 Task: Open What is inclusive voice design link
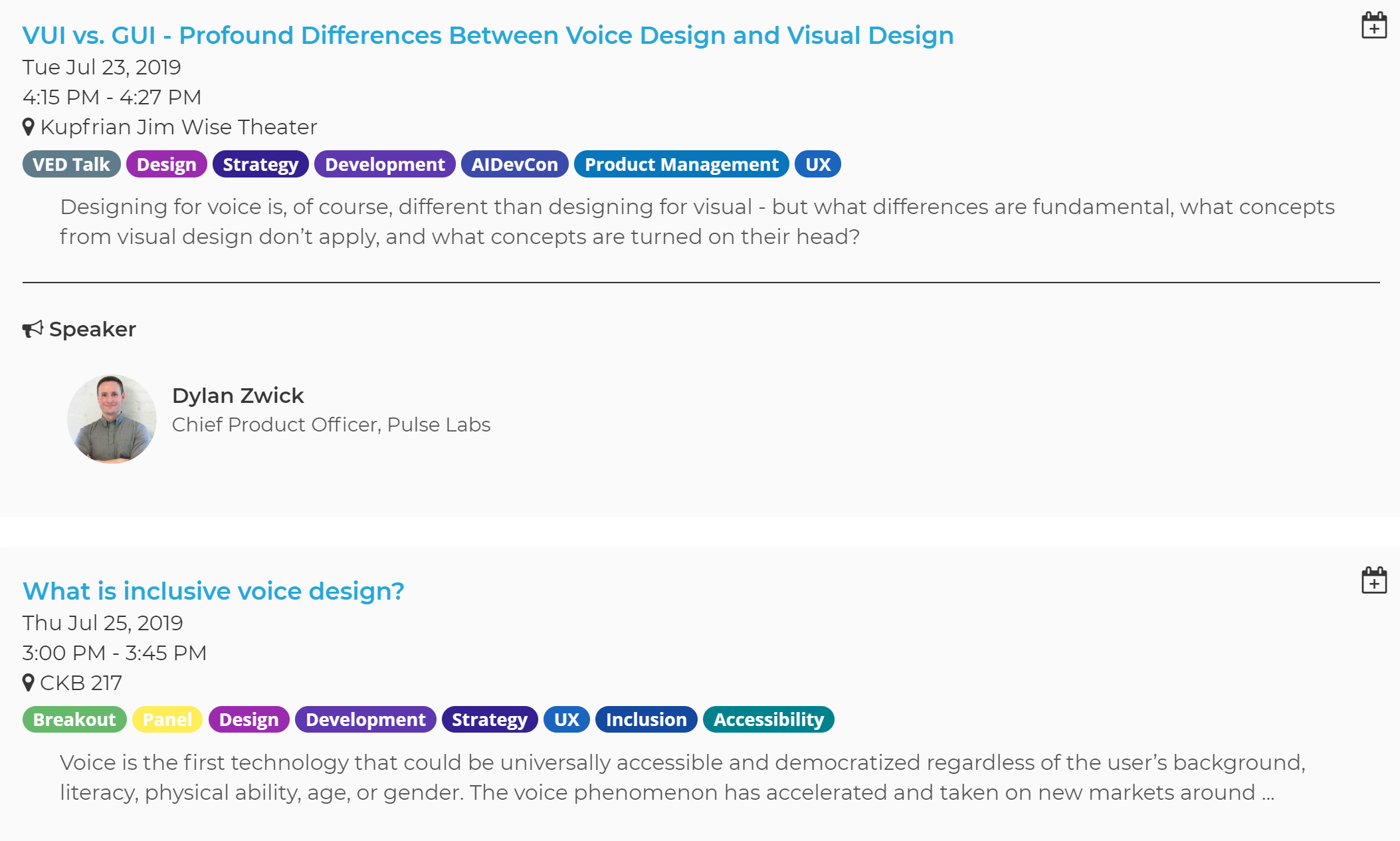pyautogui.click(x=213, y=591)
